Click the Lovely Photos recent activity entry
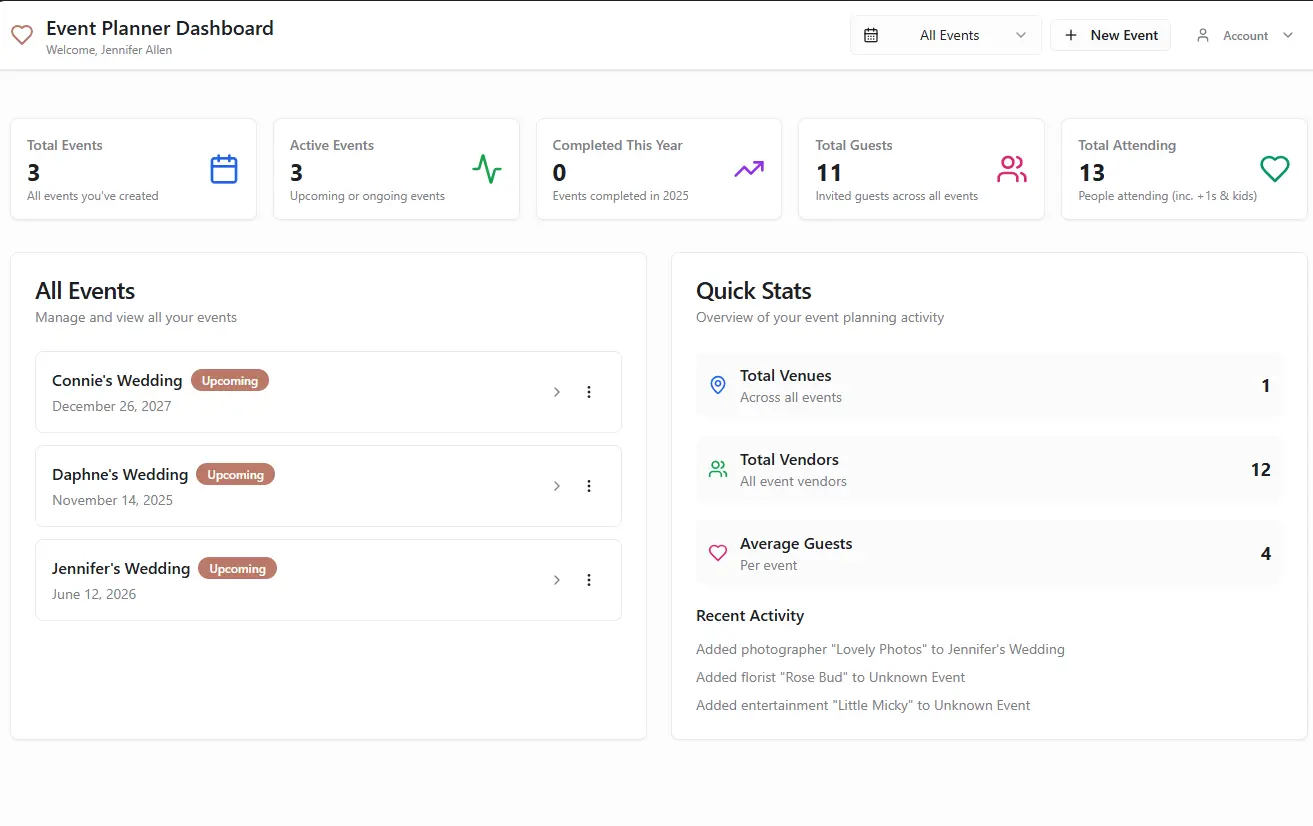The width and height of the screenshot is (1313, 826). tap(880, 649)
